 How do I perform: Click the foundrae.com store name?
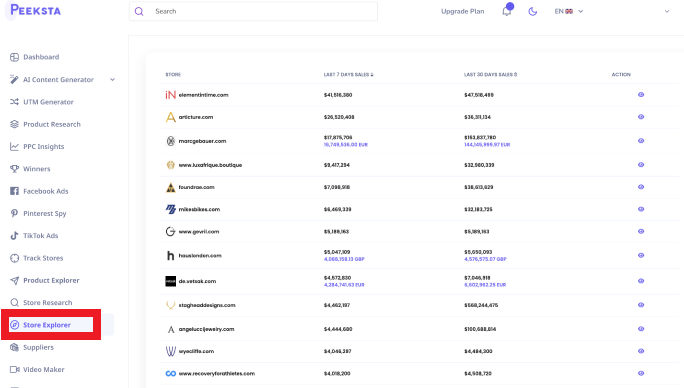196,187
